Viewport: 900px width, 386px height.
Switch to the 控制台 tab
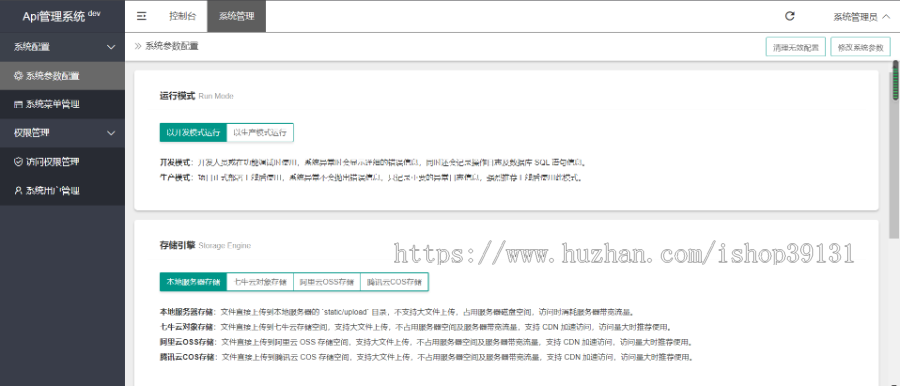[183, 16]
